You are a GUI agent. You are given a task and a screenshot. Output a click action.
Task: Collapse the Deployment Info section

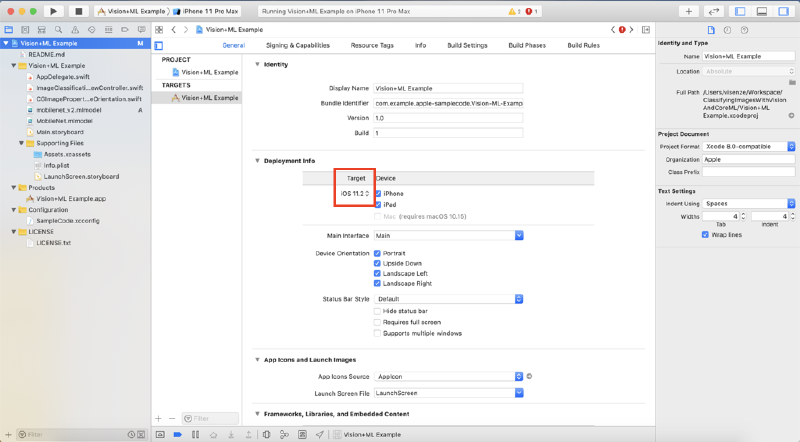pyautogui.click(x=257, y=160)
